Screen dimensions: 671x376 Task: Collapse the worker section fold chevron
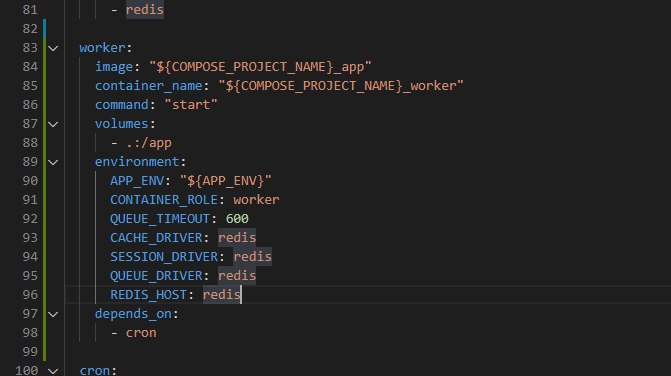pyautogui.click(x=53, y=48)
